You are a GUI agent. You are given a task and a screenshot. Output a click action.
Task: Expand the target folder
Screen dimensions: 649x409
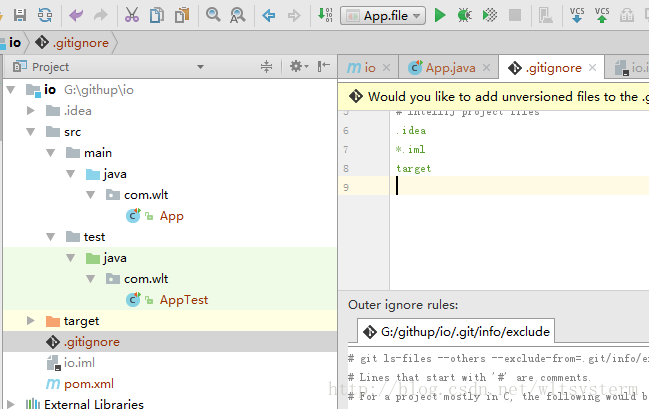pos(31,321)
